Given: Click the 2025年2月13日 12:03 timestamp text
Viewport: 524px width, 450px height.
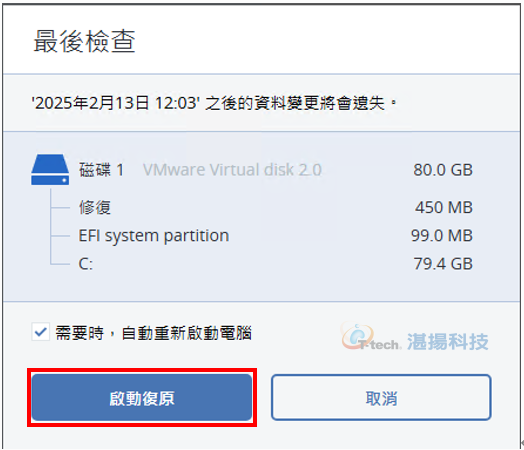Looking at the screenshot, I should [116, 103].
